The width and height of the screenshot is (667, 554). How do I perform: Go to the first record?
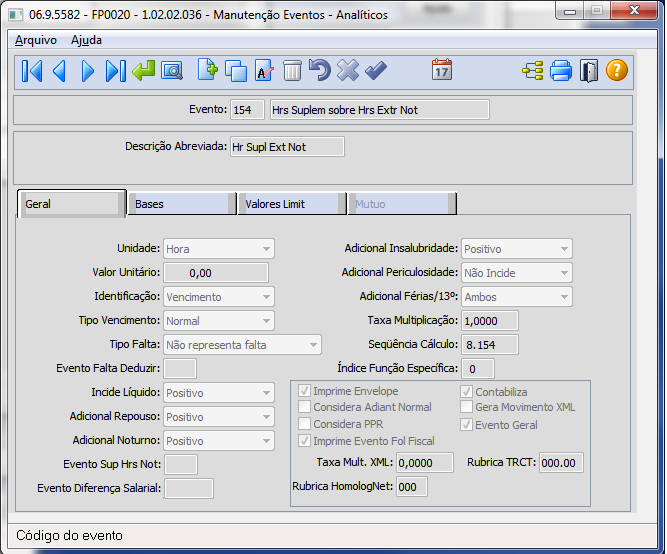point(32,71)
